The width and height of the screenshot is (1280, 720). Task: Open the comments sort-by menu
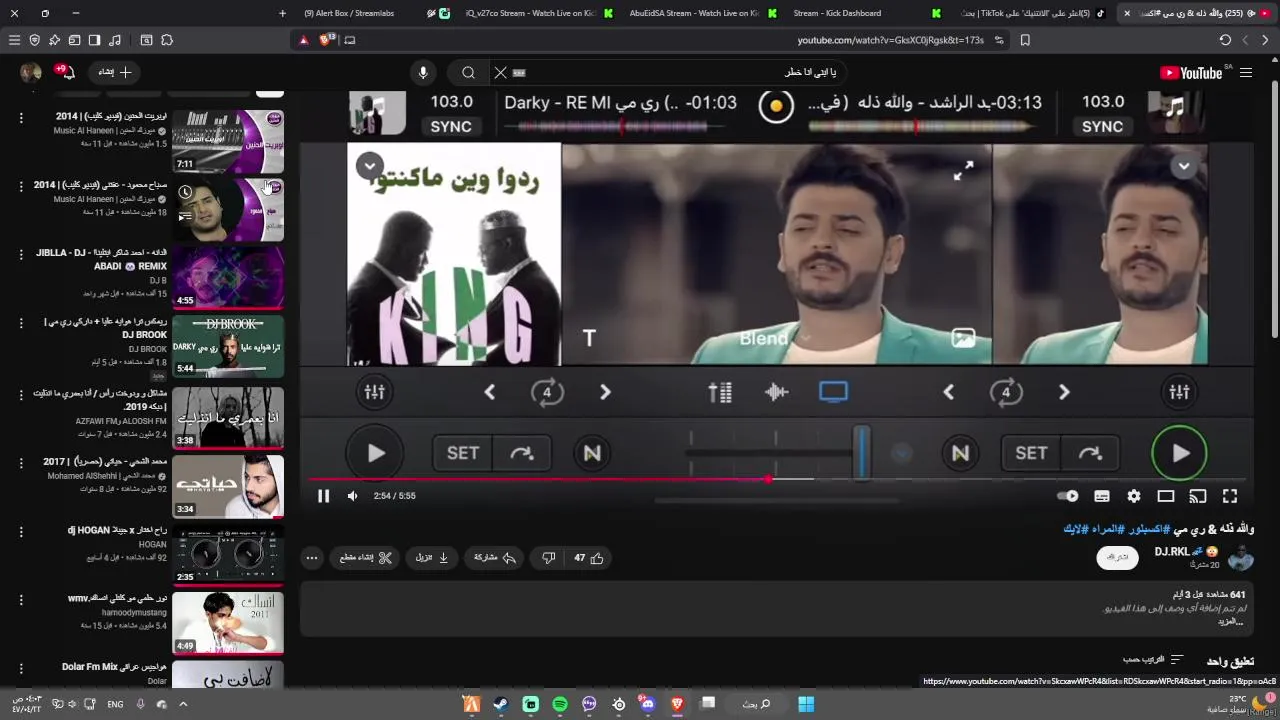(1153, 660)
